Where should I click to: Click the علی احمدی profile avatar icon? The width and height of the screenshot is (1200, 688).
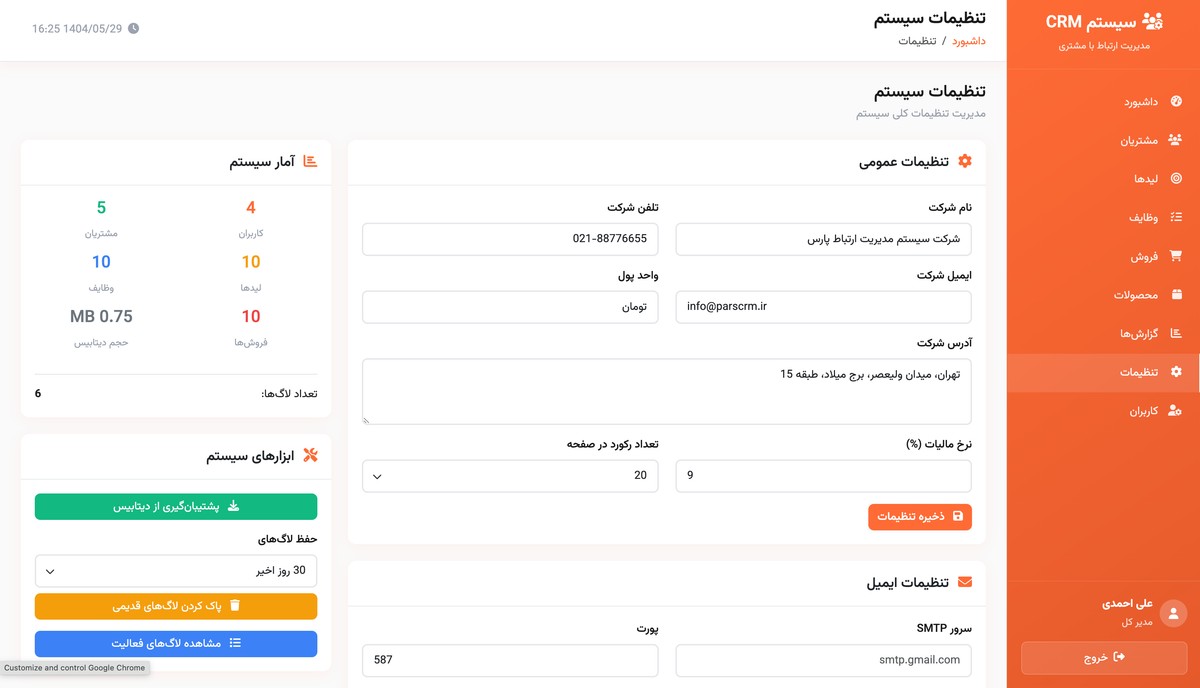[x=1174, y=612]
